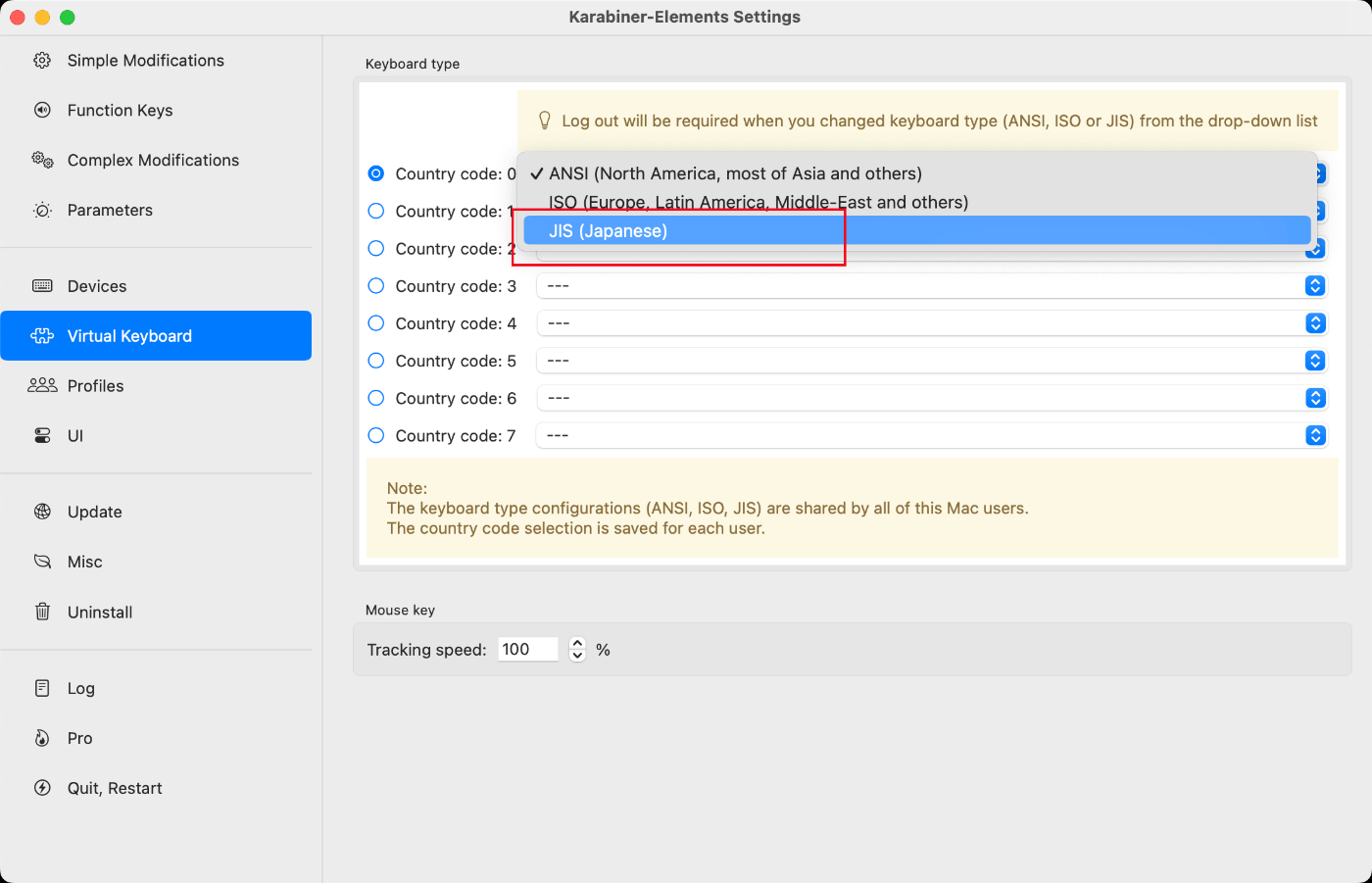The width and height of the screenshot is (1372, 883).
Task: Click the Update globe icon
Action: click(x=42, y=512)
